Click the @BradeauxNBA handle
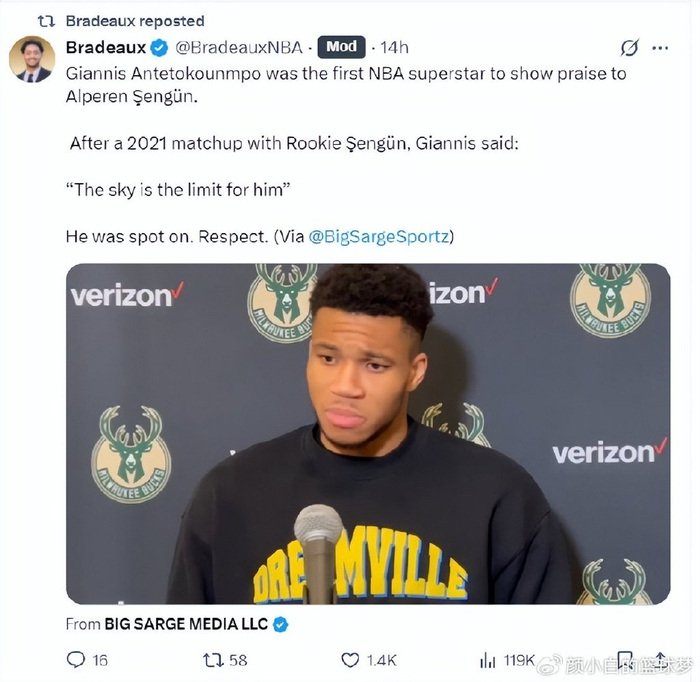Viewport: 700px width, 682px height. [x=240, y=47]
